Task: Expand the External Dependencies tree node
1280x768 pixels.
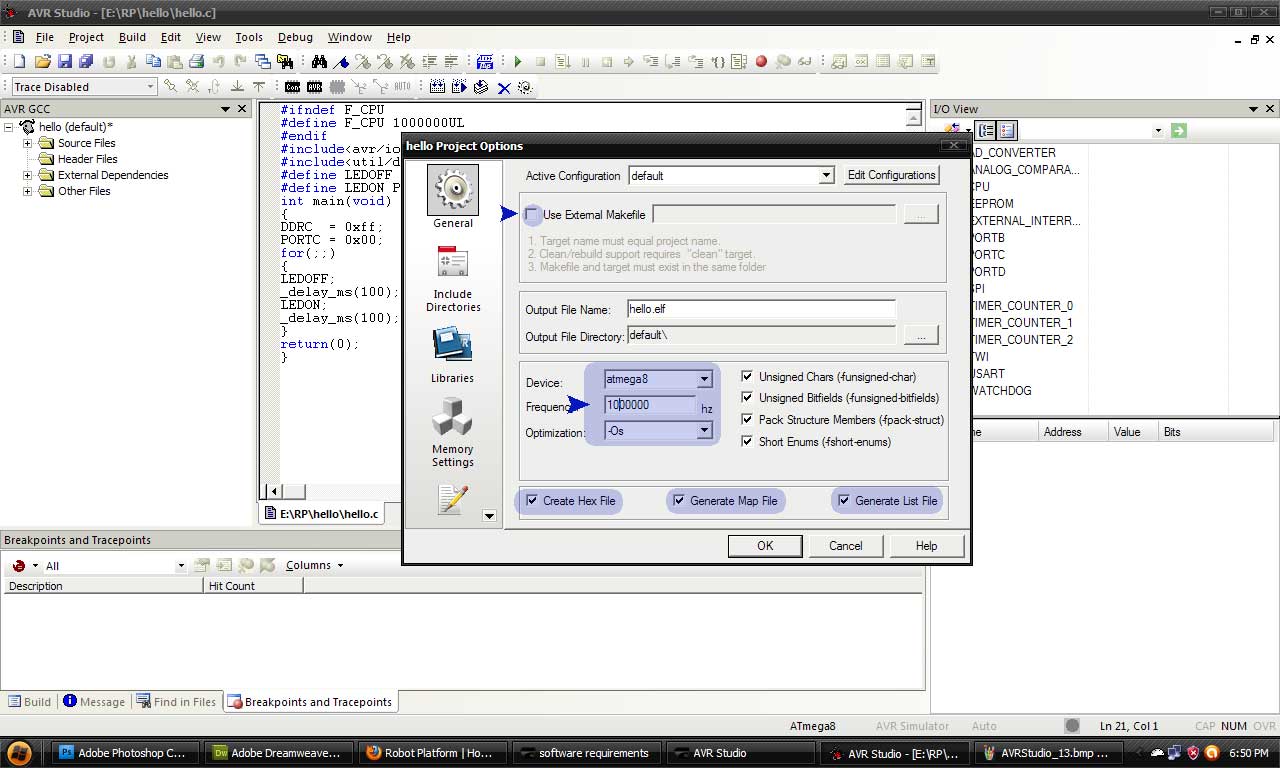Action: click(x=28, y=175)
